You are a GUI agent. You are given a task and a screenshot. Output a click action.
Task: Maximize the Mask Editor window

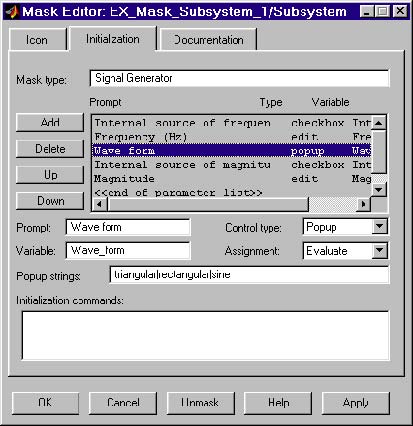(382, 12)
